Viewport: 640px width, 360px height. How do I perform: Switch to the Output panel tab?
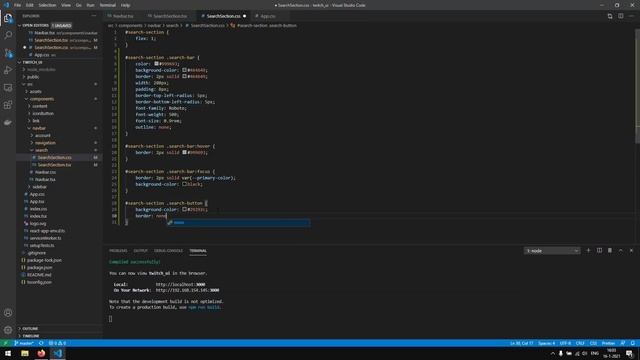point(140,251)
